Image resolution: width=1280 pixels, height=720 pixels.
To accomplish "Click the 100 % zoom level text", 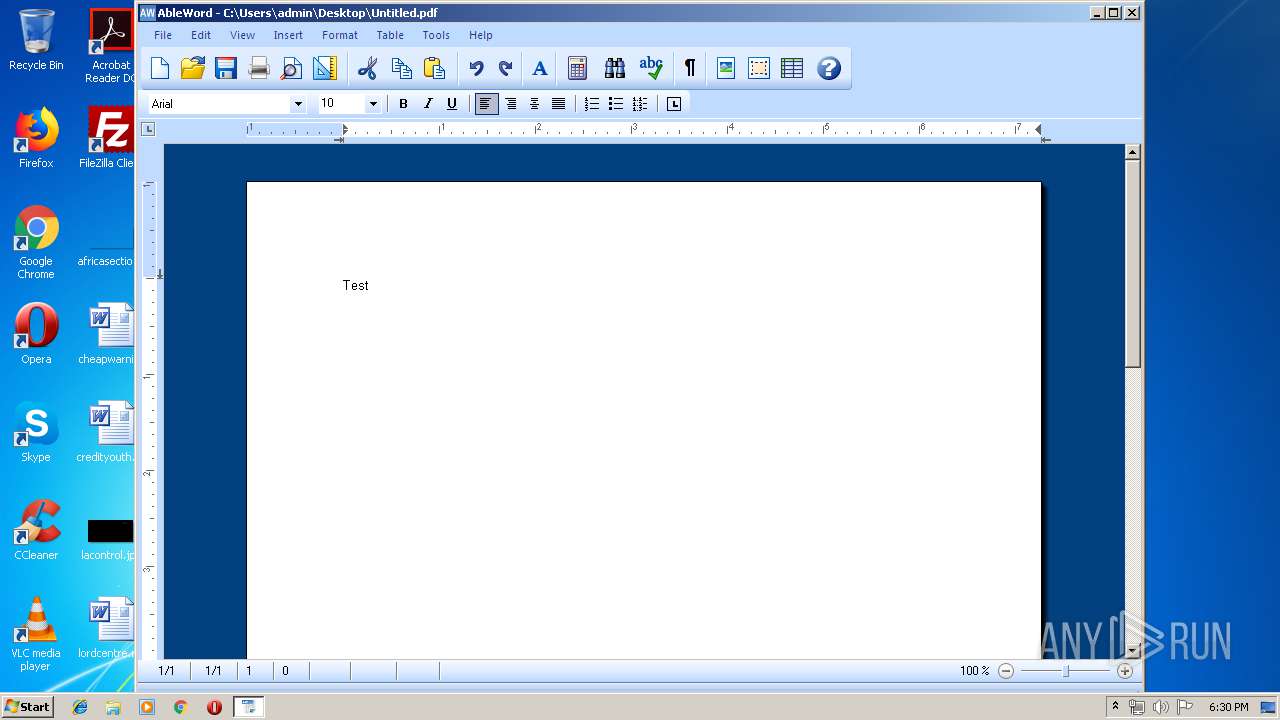I will pyautogui.click(x=974, y=671).
